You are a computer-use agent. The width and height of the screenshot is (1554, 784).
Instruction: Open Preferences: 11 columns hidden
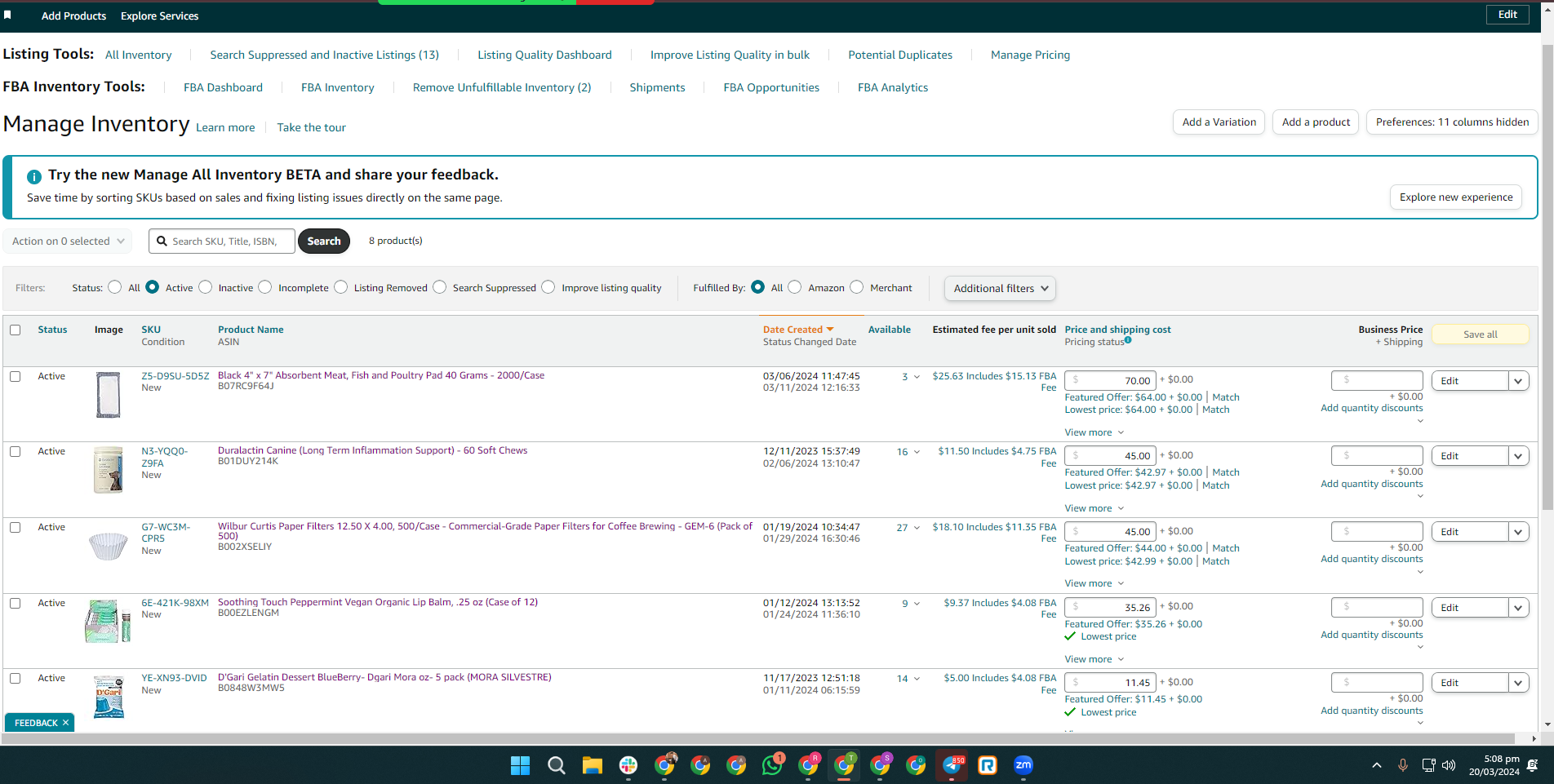click(1452, 122)
